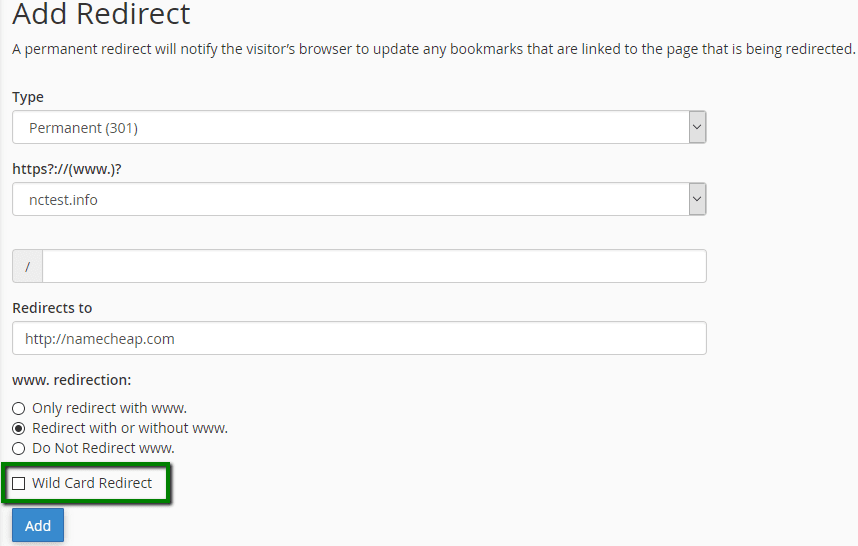Click the Redirects to field with http://namecheap.com
The image size is (858, 546).
359,338
